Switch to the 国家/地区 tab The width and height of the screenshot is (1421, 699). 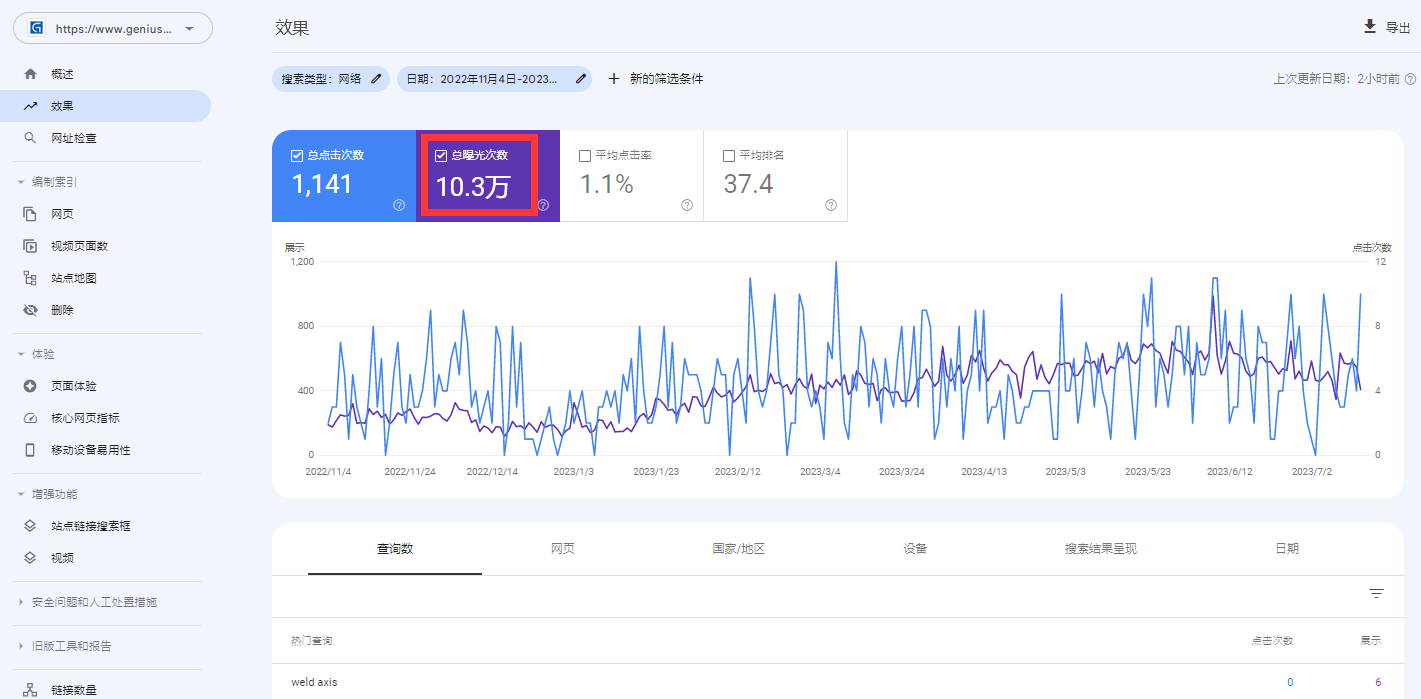click(x=739, y=549)
